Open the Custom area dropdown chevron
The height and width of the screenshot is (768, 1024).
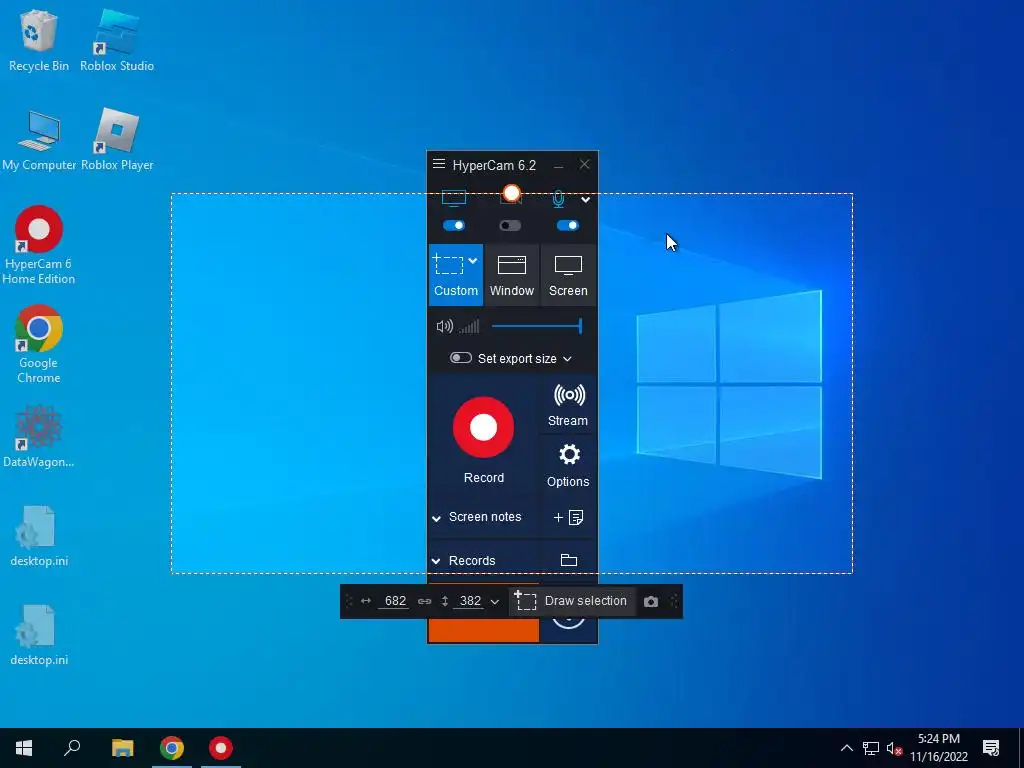coord(473,261)
